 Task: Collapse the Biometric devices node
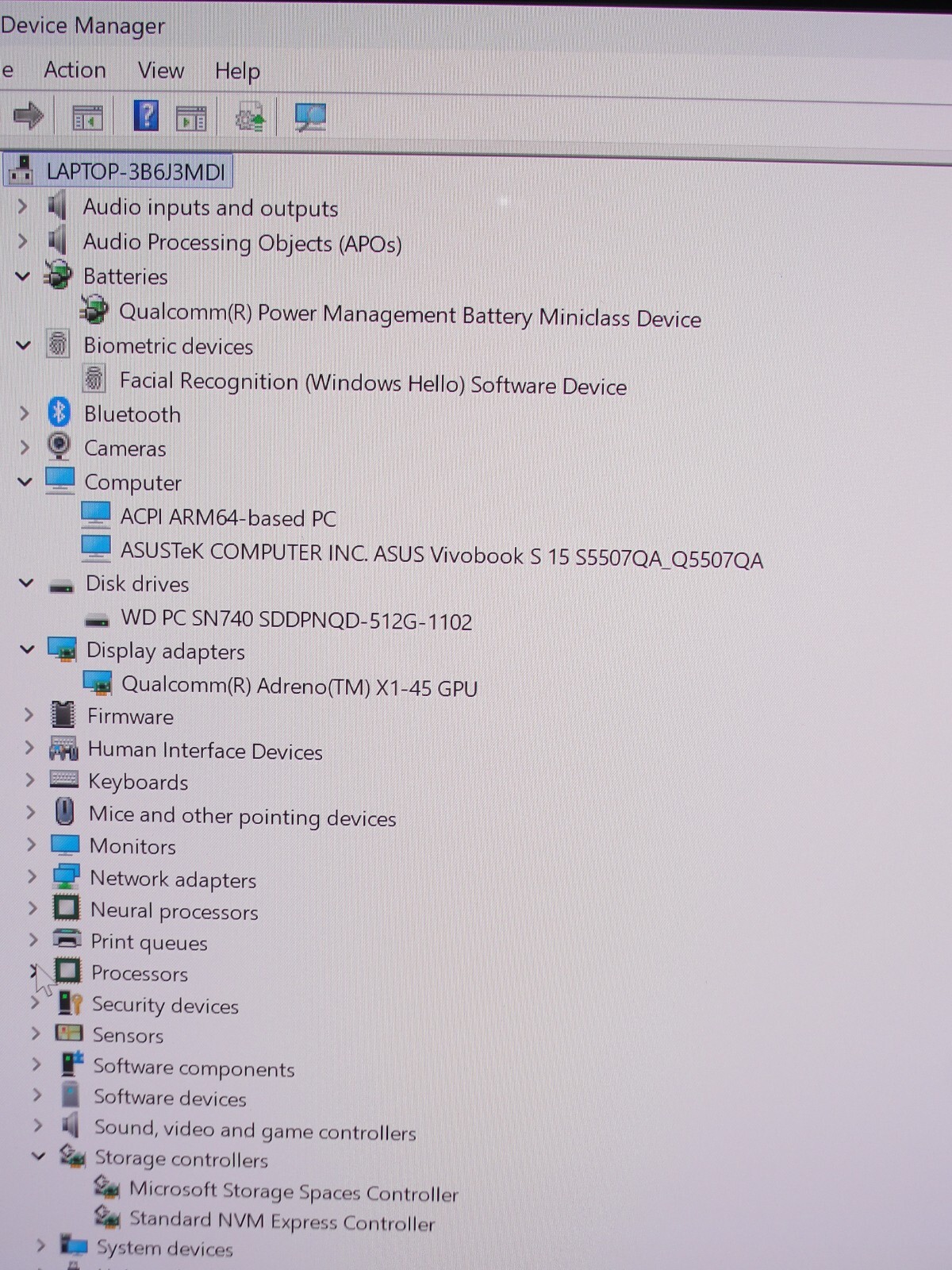tap(24, 344)
